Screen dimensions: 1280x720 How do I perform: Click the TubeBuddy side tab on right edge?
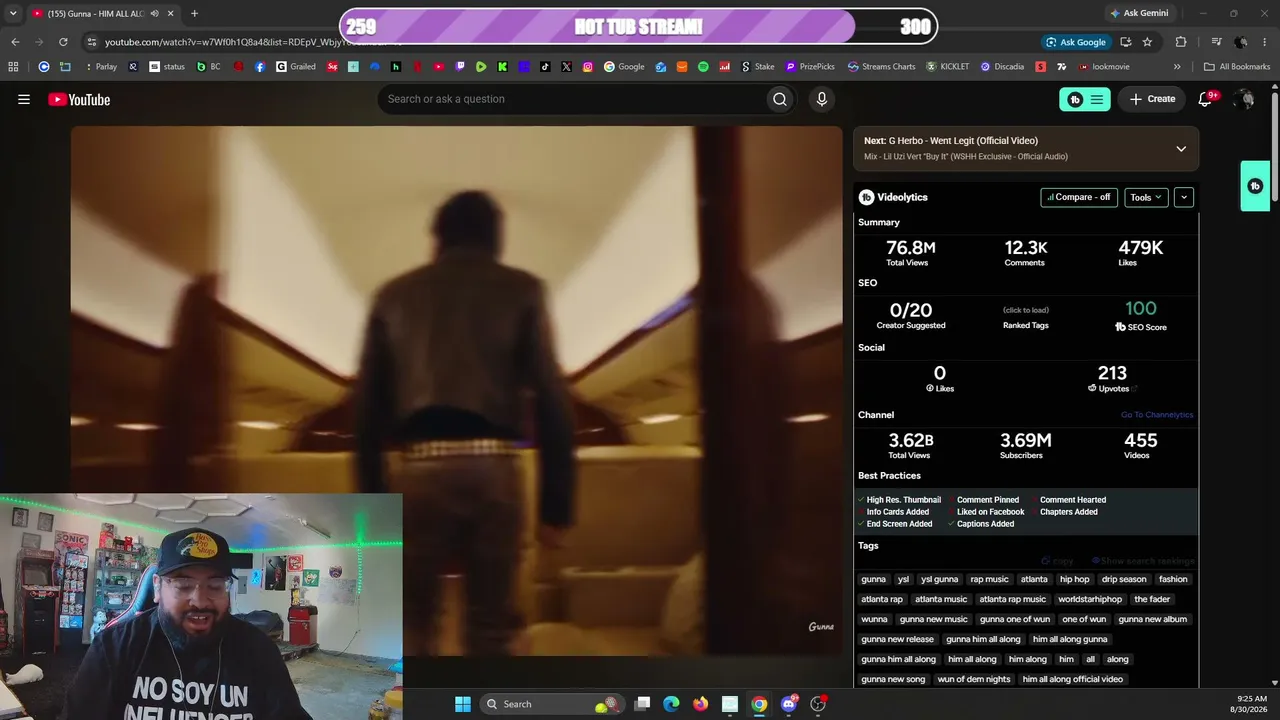(1255, 186)
